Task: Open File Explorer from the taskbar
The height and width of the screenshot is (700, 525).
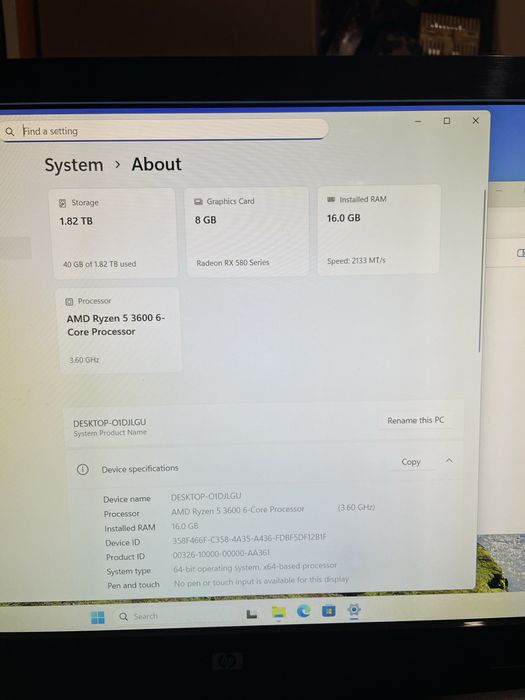Action: point(279,612)
